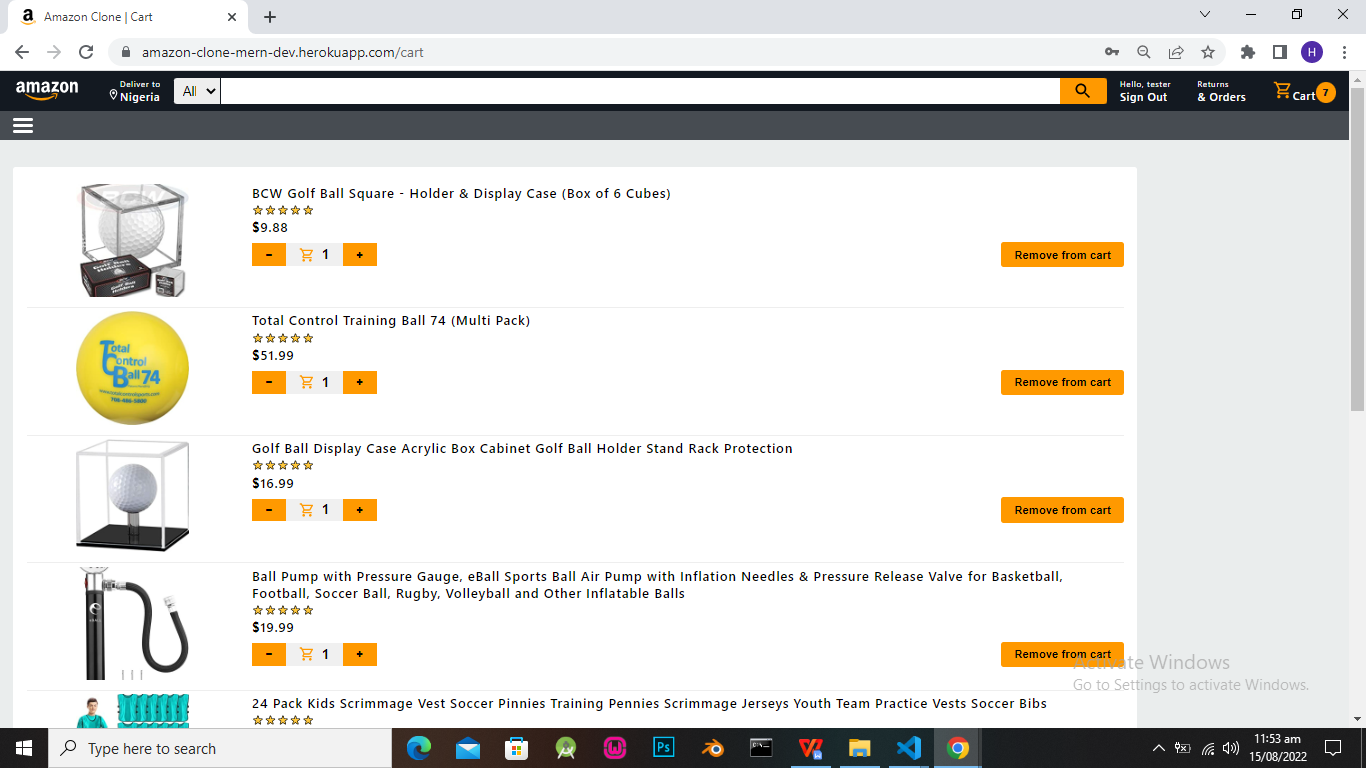The width and height of the screenshot is (1366, 768).
Task: Open the Chrome three-dot menu
Action: pos(1344,52)
